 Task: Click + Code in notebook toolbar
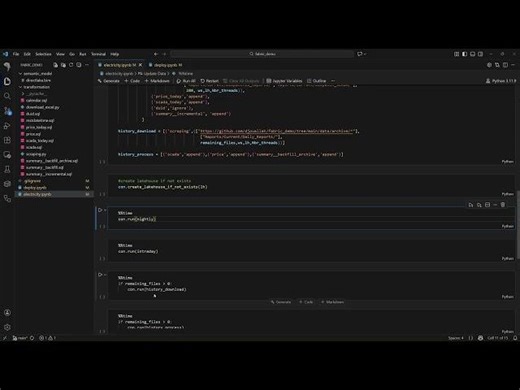[x=132, y=81]
